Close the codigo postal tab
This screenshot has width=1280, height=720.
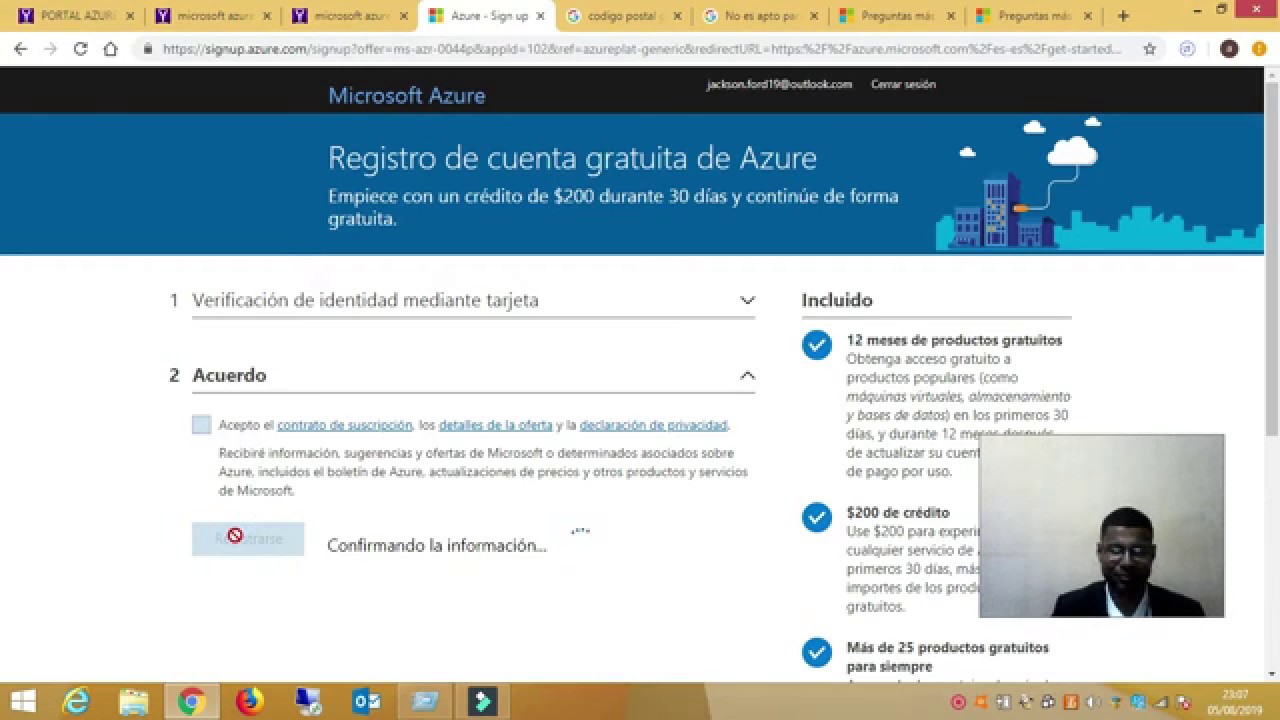click(677, 16)
